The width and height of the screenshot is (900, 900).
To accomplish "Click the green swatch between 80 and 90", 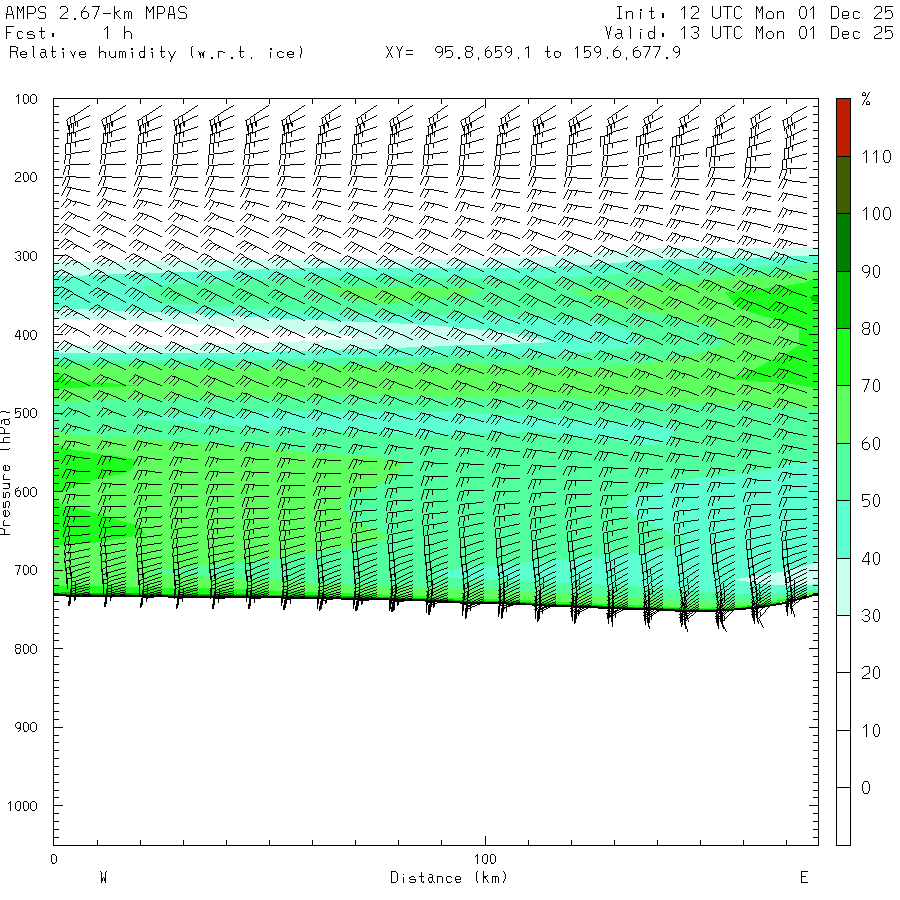I will pyautogui.click(x=843, y=300).
